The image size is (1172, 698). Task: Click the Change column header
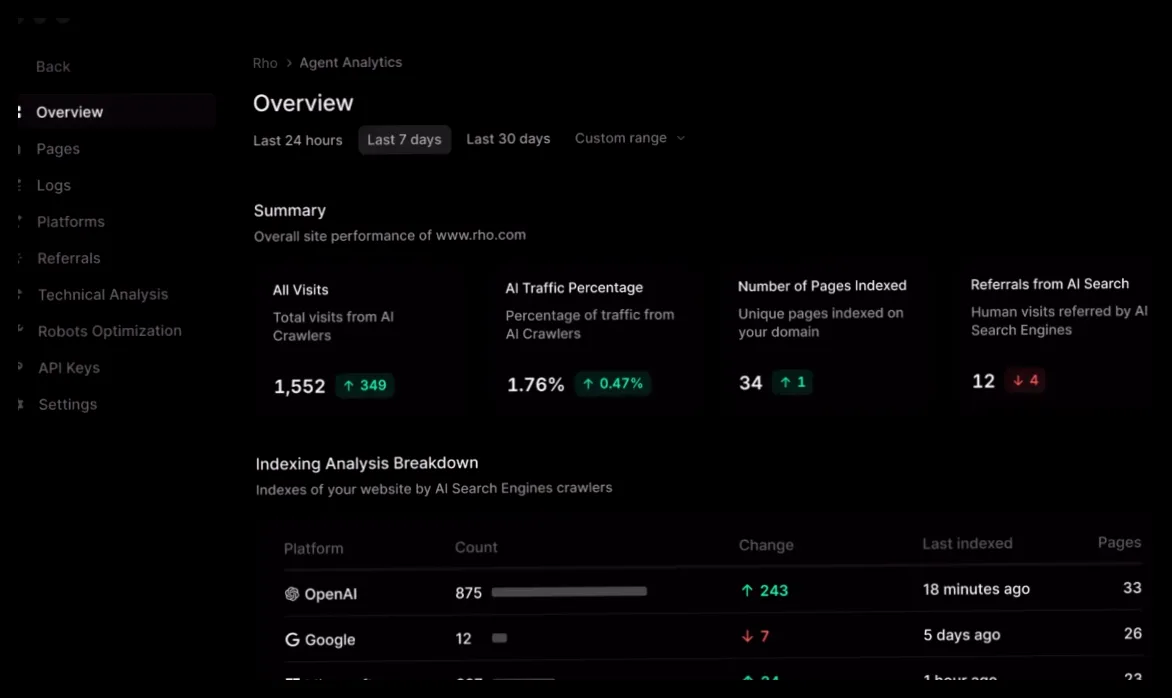pyautogui.click(x=766, y=546)
